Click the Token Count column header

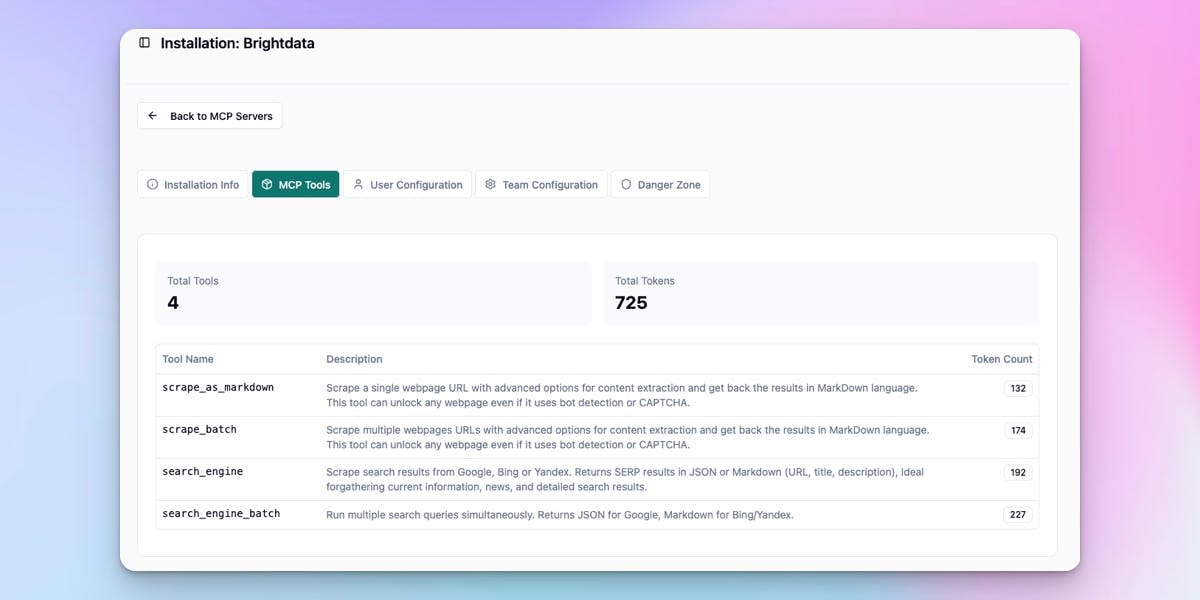pos(1001,359)
